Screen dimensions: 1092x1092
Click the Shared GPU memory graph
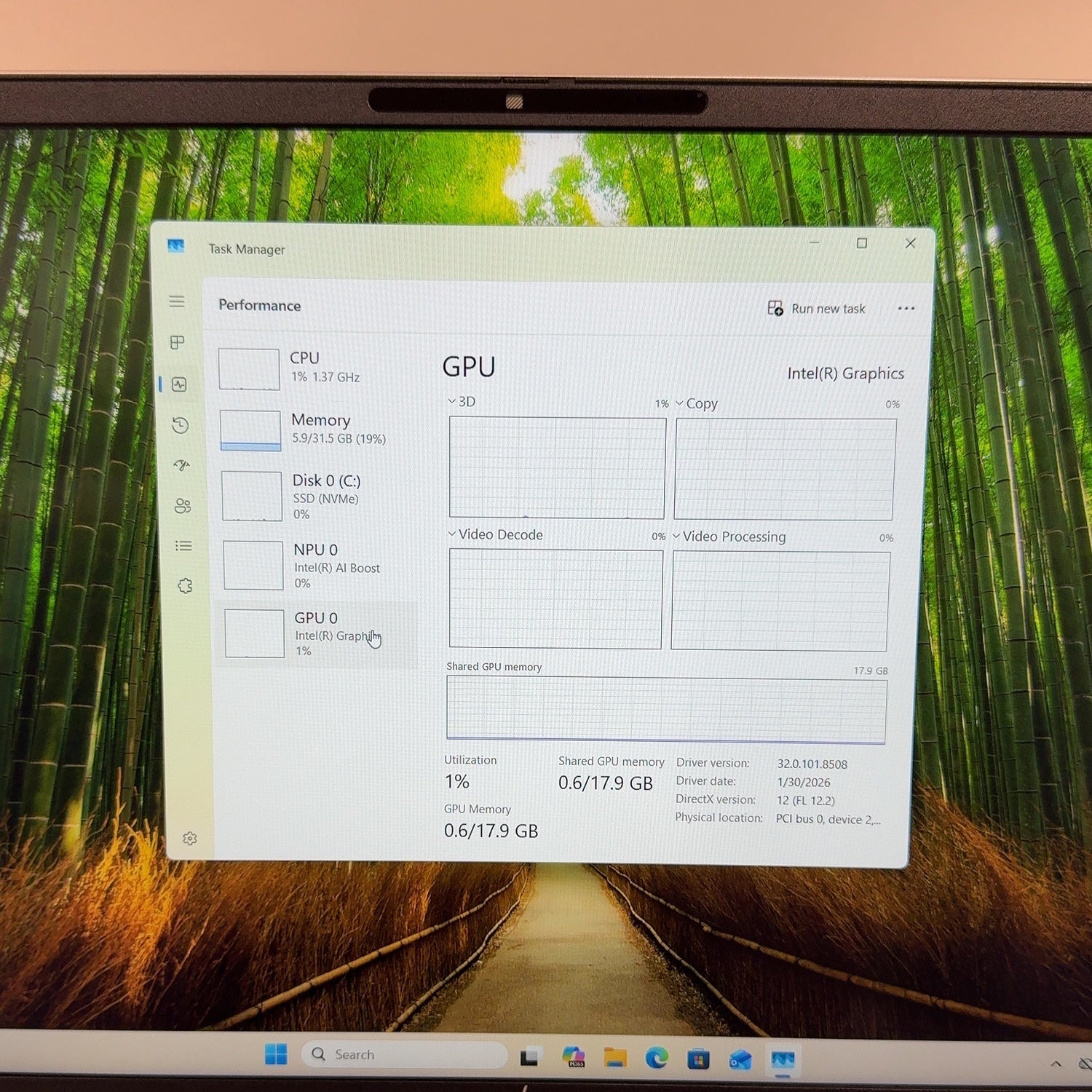[x=666, y=710]
